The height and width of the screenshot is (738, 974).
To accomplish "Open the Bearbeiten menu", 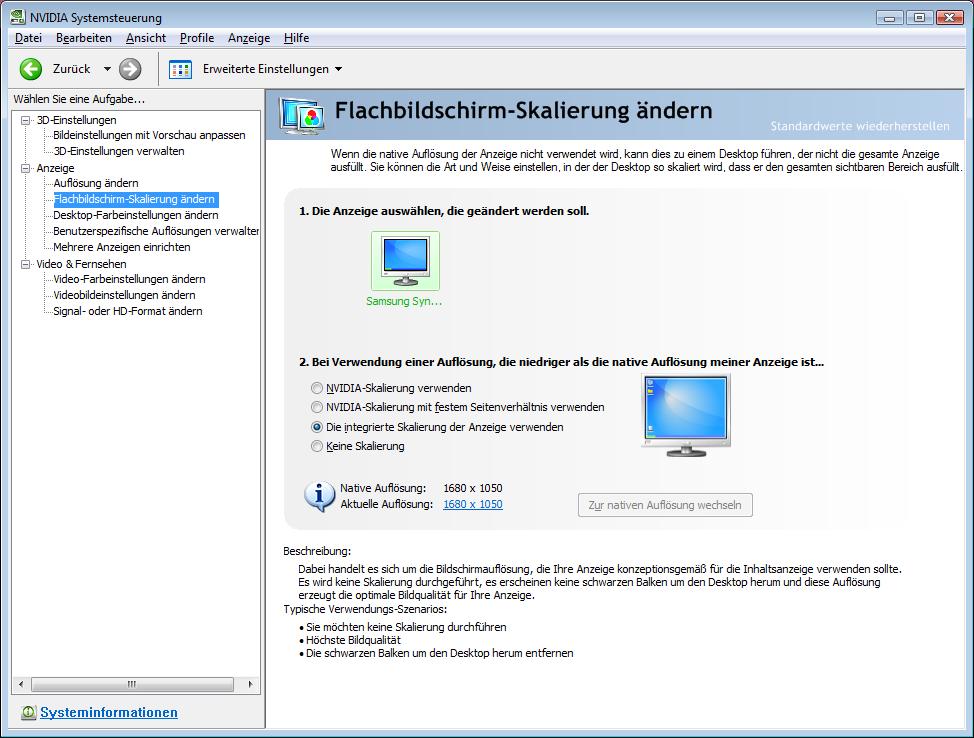I will point(84,38).
